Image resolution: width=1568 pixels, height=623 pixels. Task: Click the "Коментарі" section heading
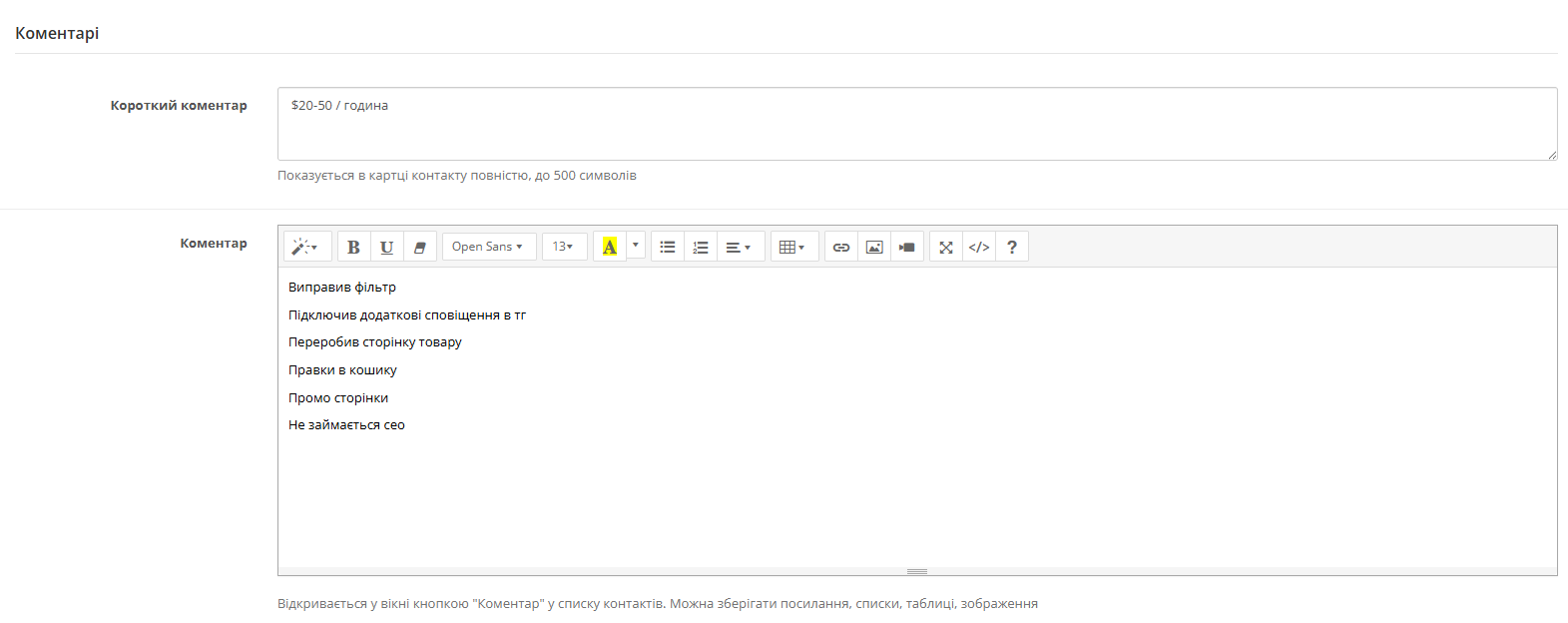(57, 33)
